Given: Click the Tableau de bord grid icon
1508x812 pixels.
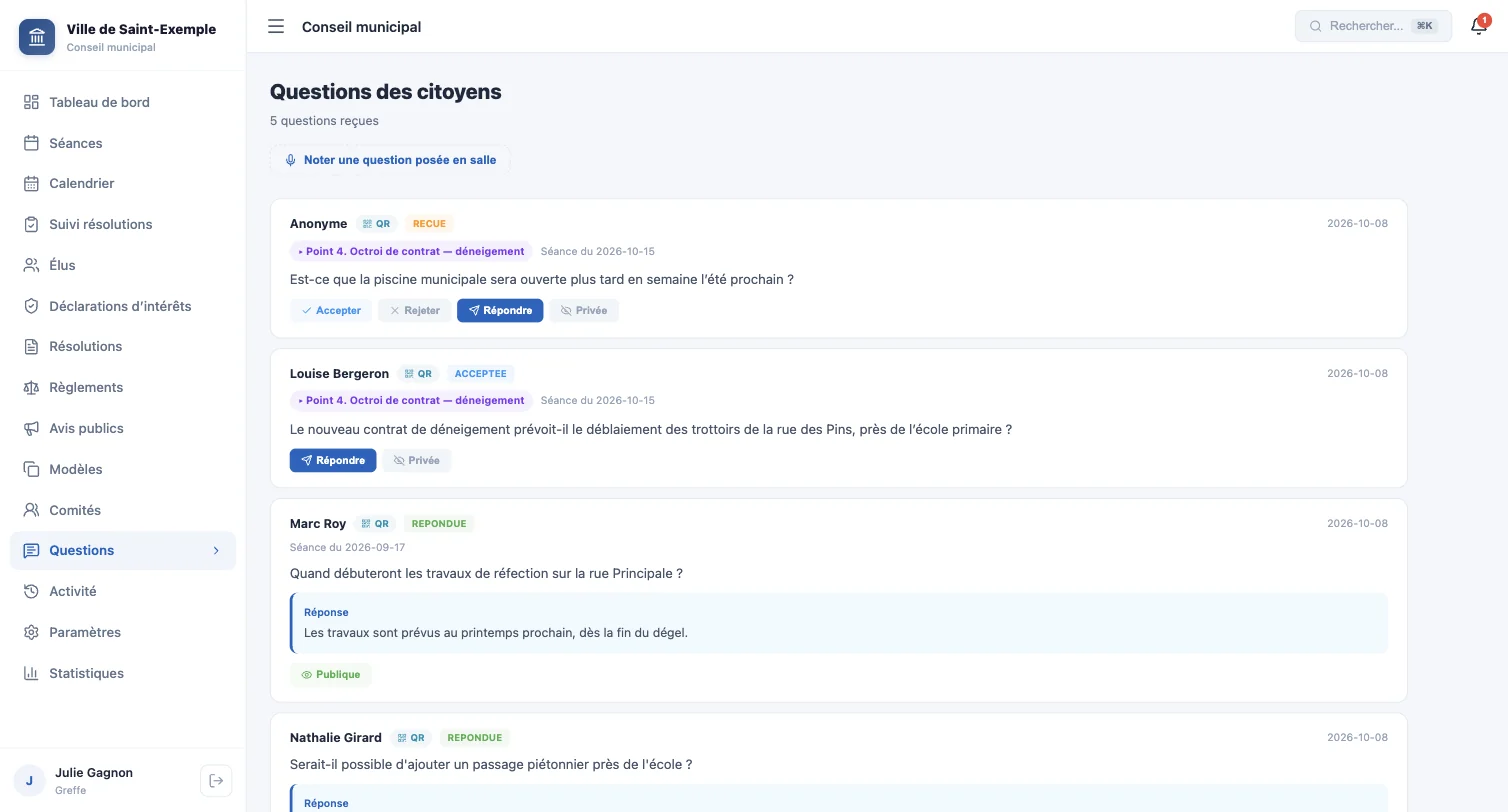Looking at the screenshot, I should [31, 102].
